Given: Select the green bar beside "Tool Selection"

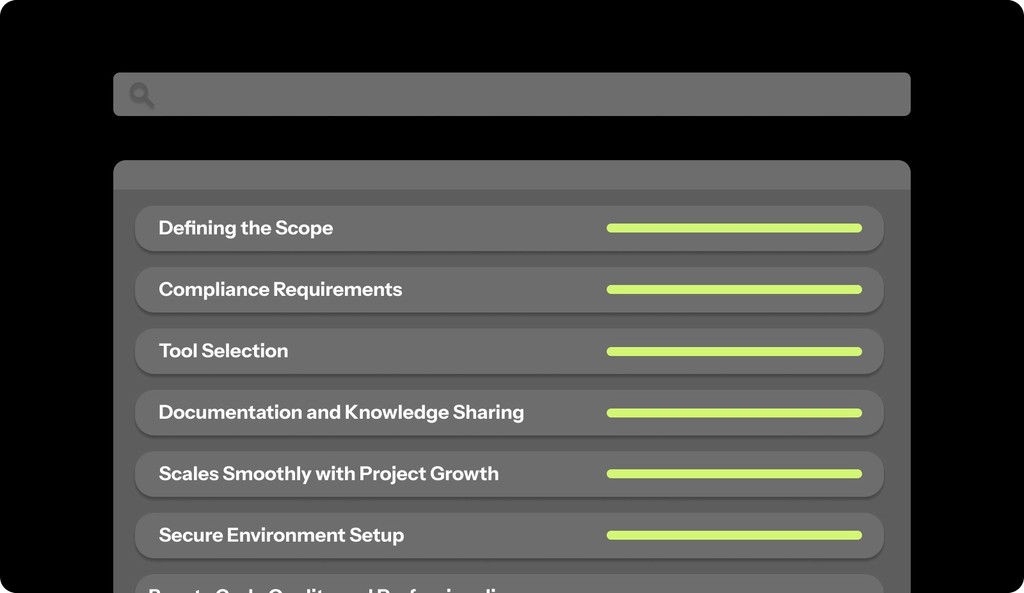Looking at the screenshot, I should click(x=735, y=351).
